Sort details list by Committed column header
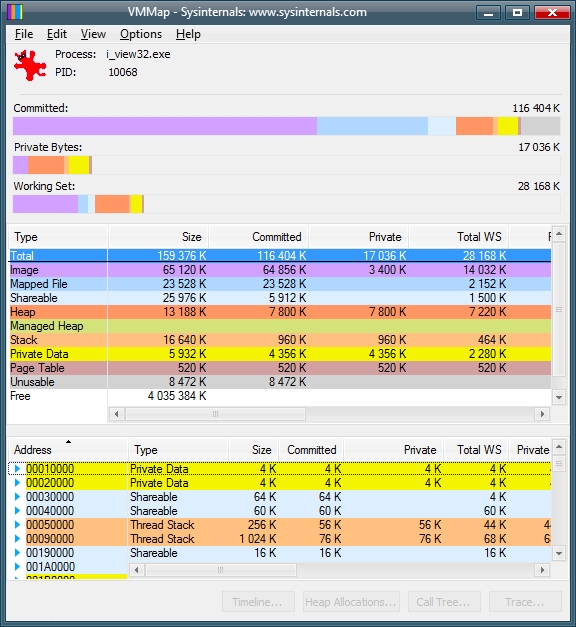The image size is (576, 627). pos(312,450)
